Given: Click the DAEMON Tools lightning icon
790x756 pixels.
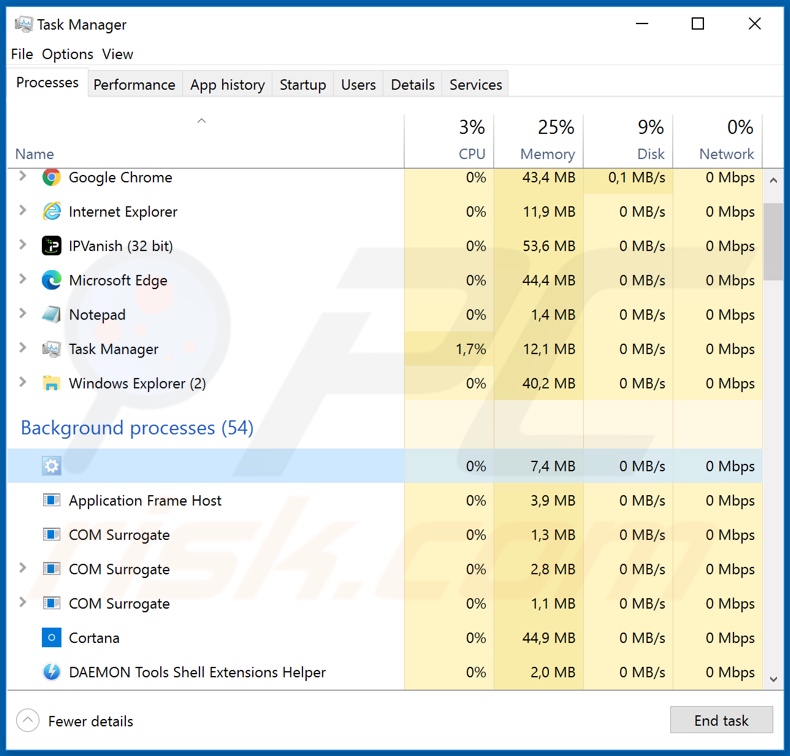Looking at the screenshot, I should (51, 672).
